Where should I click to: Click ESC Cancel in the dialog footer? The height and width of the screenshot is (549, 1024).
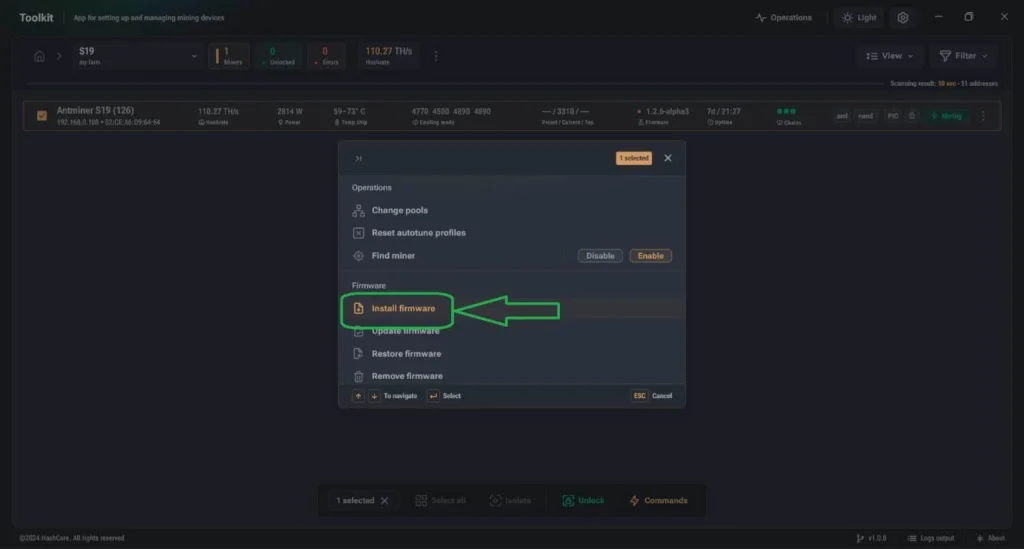pyautogui.click(x=652, y=396)
